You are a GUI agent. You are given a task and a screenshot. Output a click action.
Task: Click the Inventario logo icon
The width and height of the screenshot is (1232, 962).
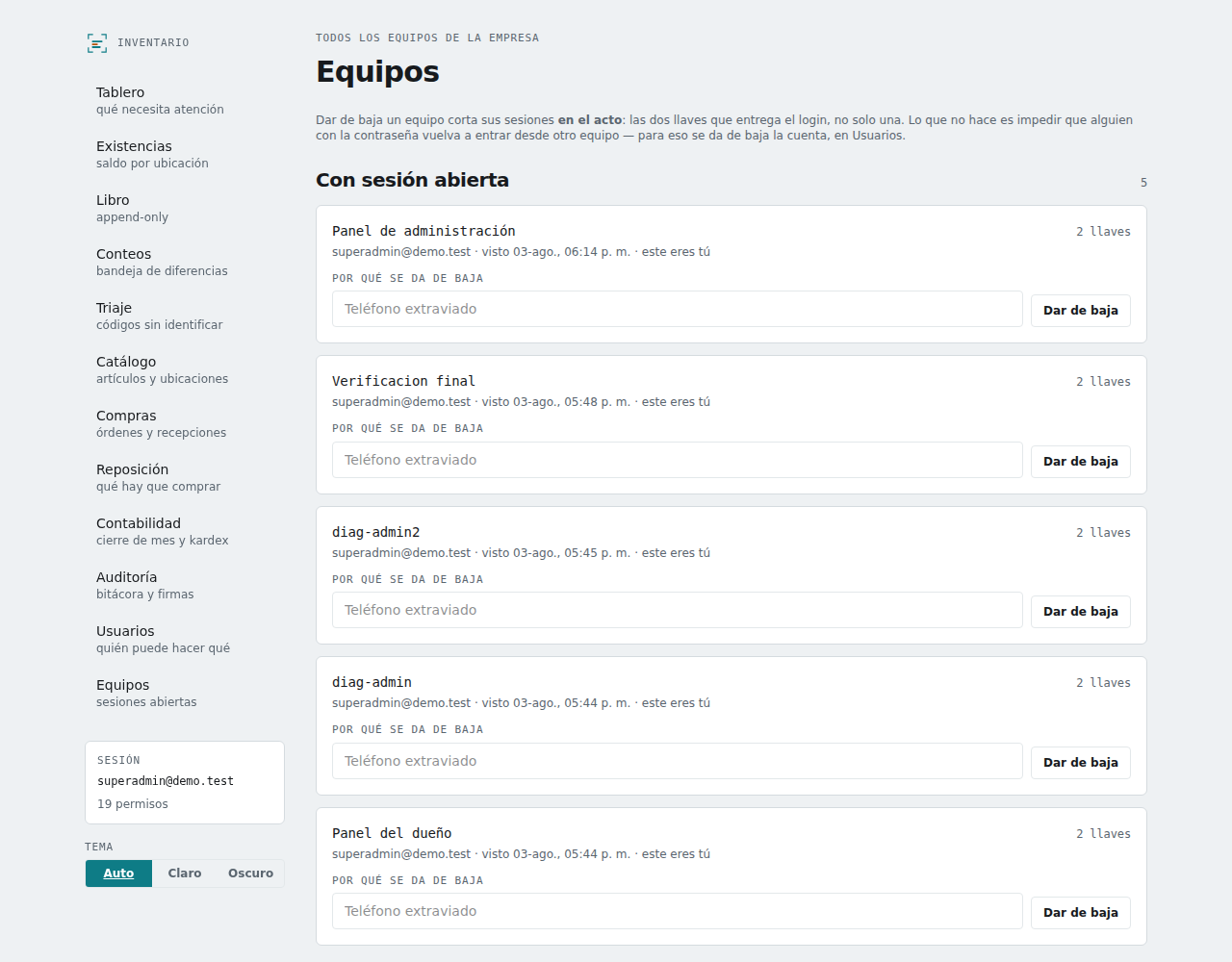pos(97,43)
